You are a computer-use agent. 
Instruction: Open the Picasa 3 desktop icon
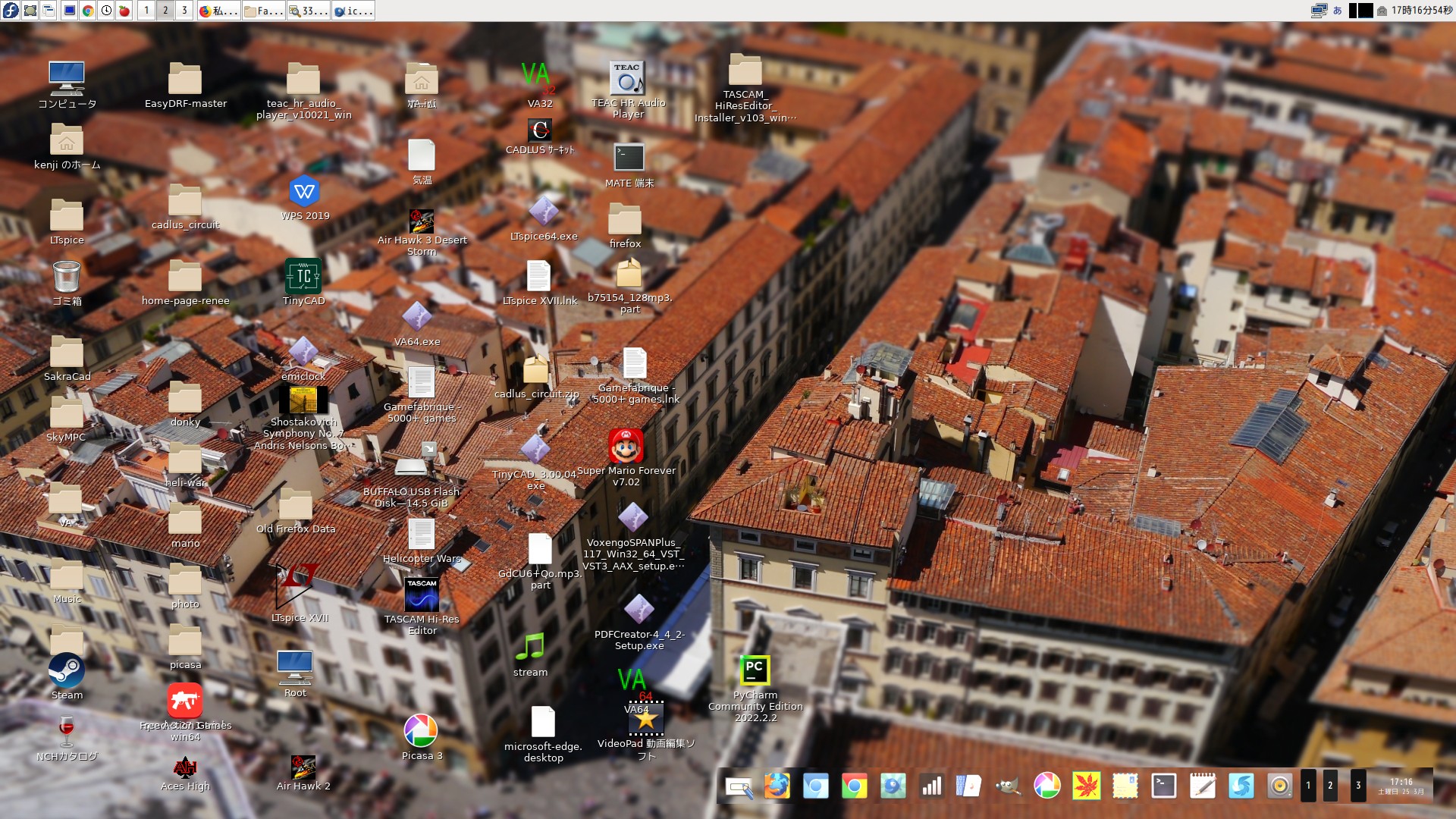coord(421,731)
